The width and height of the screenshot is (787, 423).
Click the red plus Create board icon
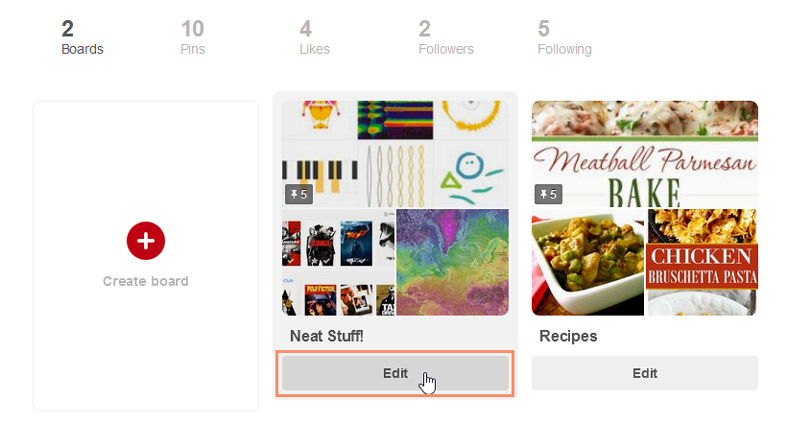pos(145,240)
